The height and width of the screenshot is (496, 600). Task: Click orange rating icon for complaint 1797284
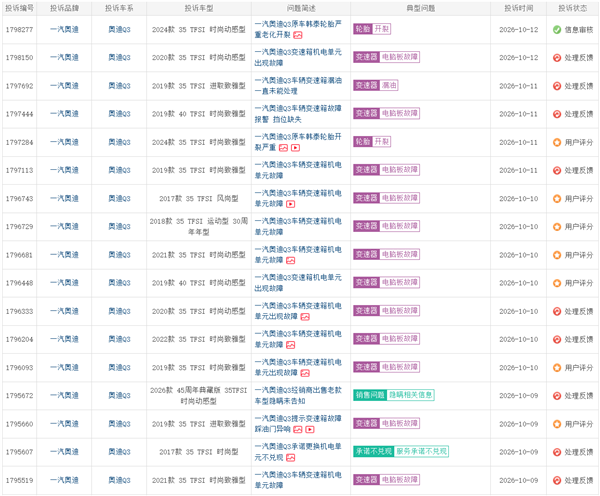557,142
